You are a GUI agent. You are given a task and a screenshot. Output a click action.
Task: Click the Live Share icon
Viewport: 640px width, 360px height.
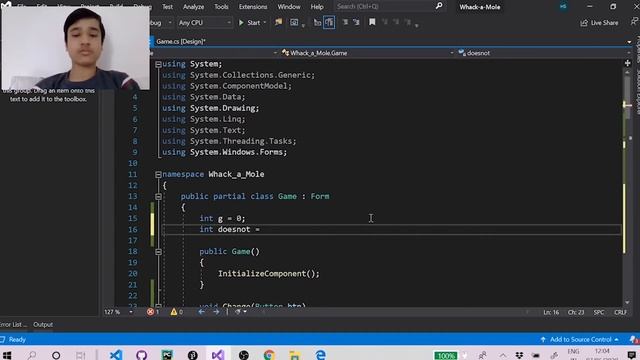[584, 23]
